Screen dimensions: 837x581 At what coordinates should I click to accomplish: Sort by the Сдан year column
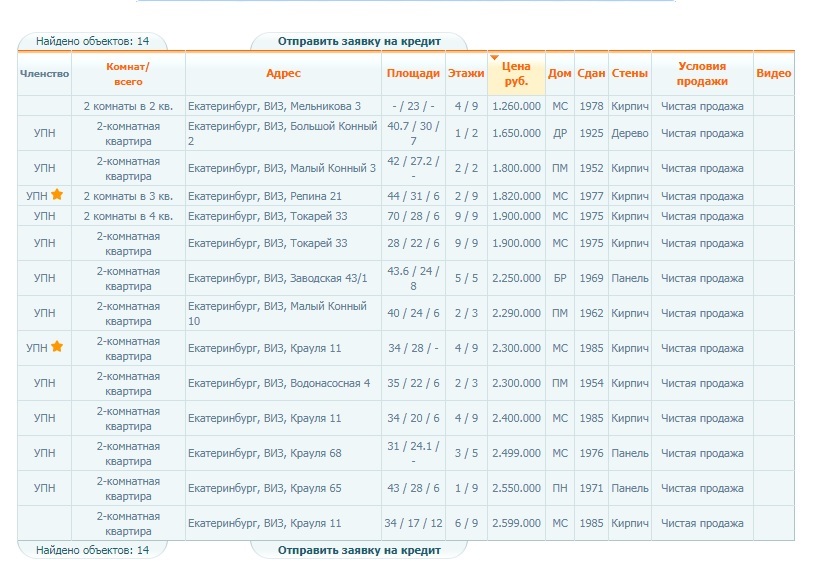pos(591,74)
